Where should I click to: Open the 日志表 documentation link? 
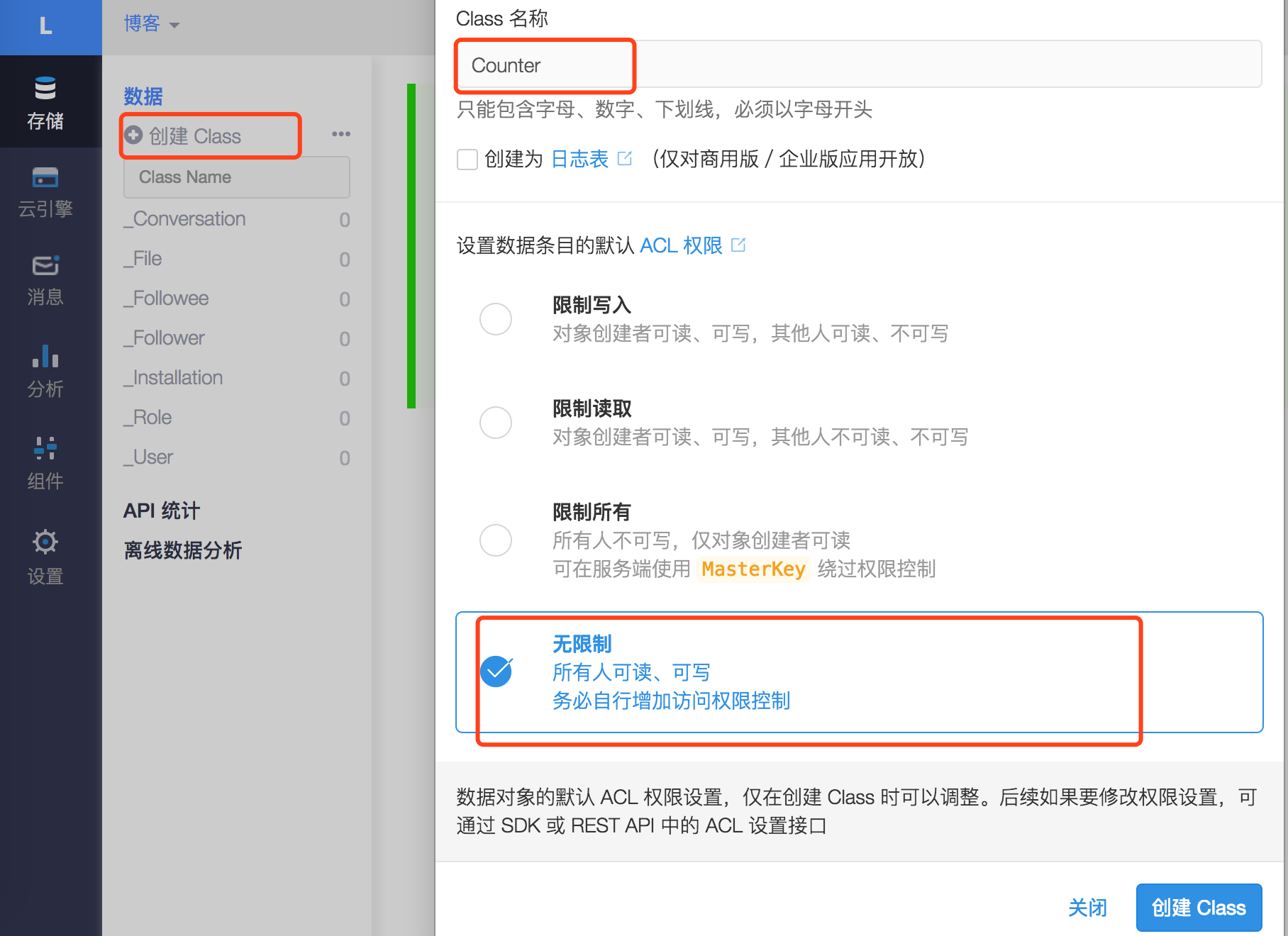tap(579, 159)
